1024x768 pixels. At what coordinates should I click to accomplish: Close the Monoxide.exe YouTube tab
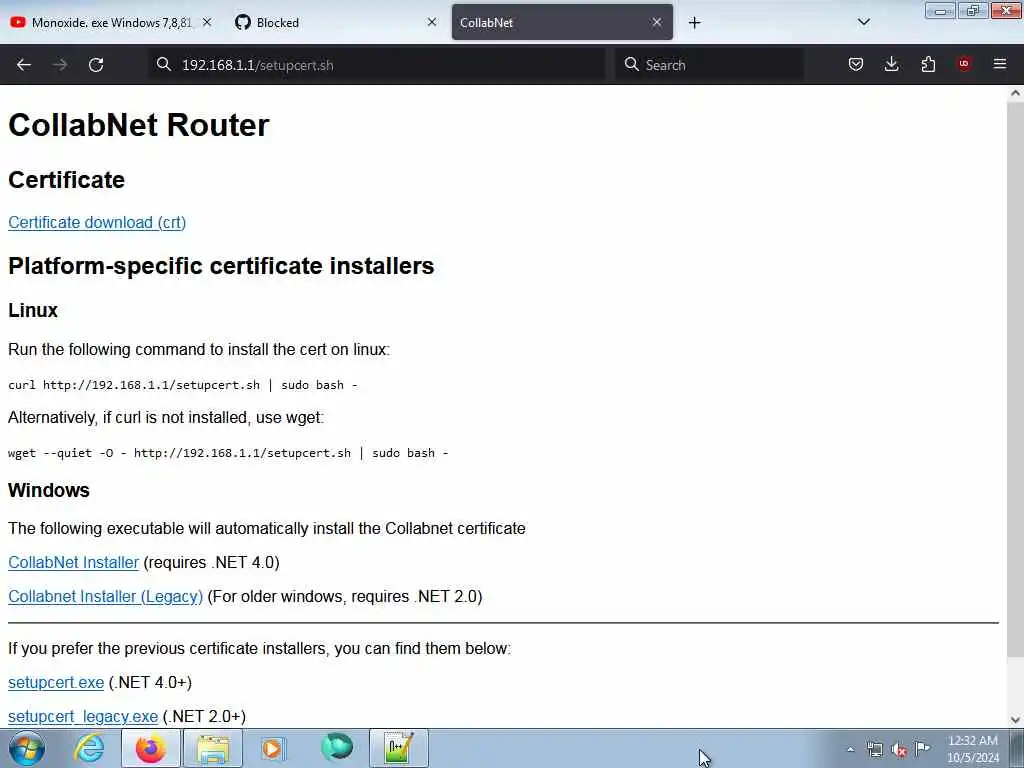[x=207, y=22]
